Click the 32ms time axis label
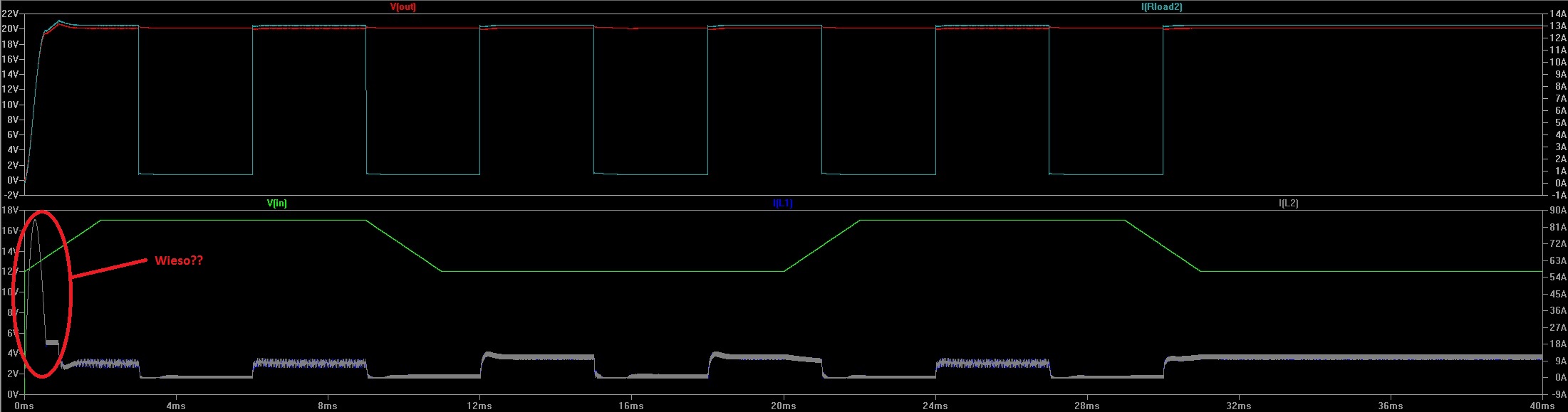 1238,406
